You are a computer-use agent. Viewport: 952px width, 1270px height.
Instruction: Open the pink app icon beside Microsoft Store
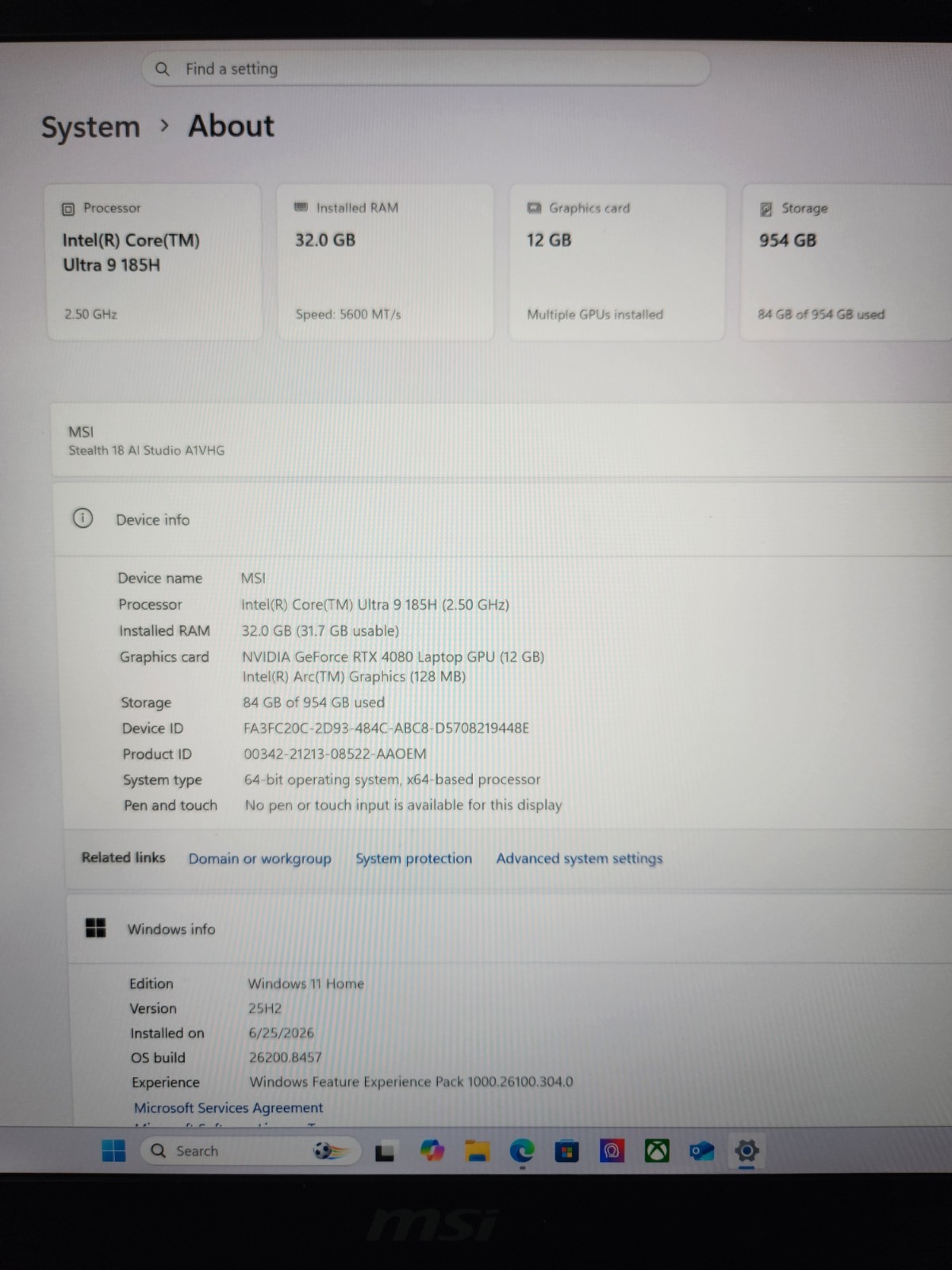point(612,1151)
